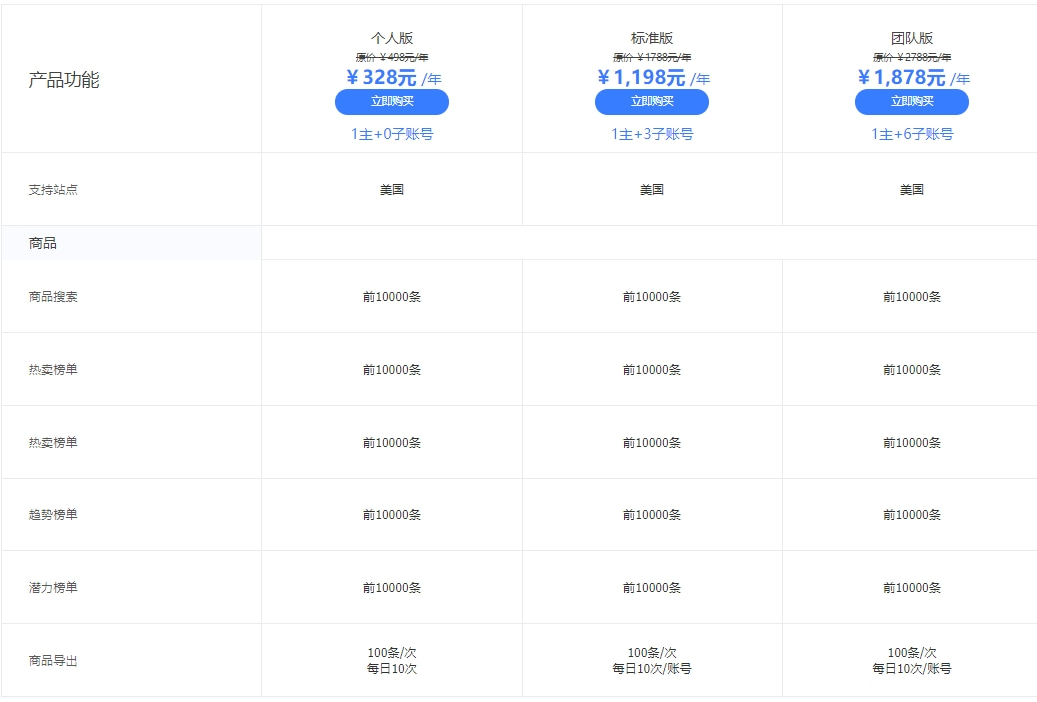Click 潜力榜单 value for 个人版
The width and height of the screenshot is (1037, 702).
pos(392,588)
